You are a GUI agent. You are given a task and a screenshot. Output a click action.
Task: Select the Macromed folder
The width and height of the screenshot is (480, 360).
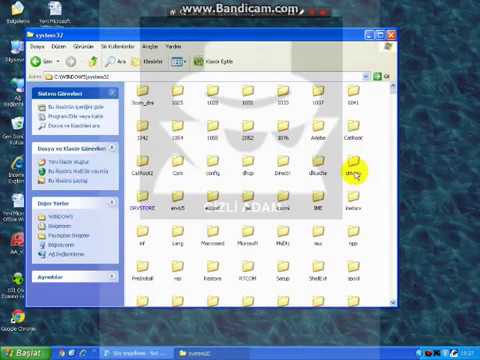[x=213, y=236]
